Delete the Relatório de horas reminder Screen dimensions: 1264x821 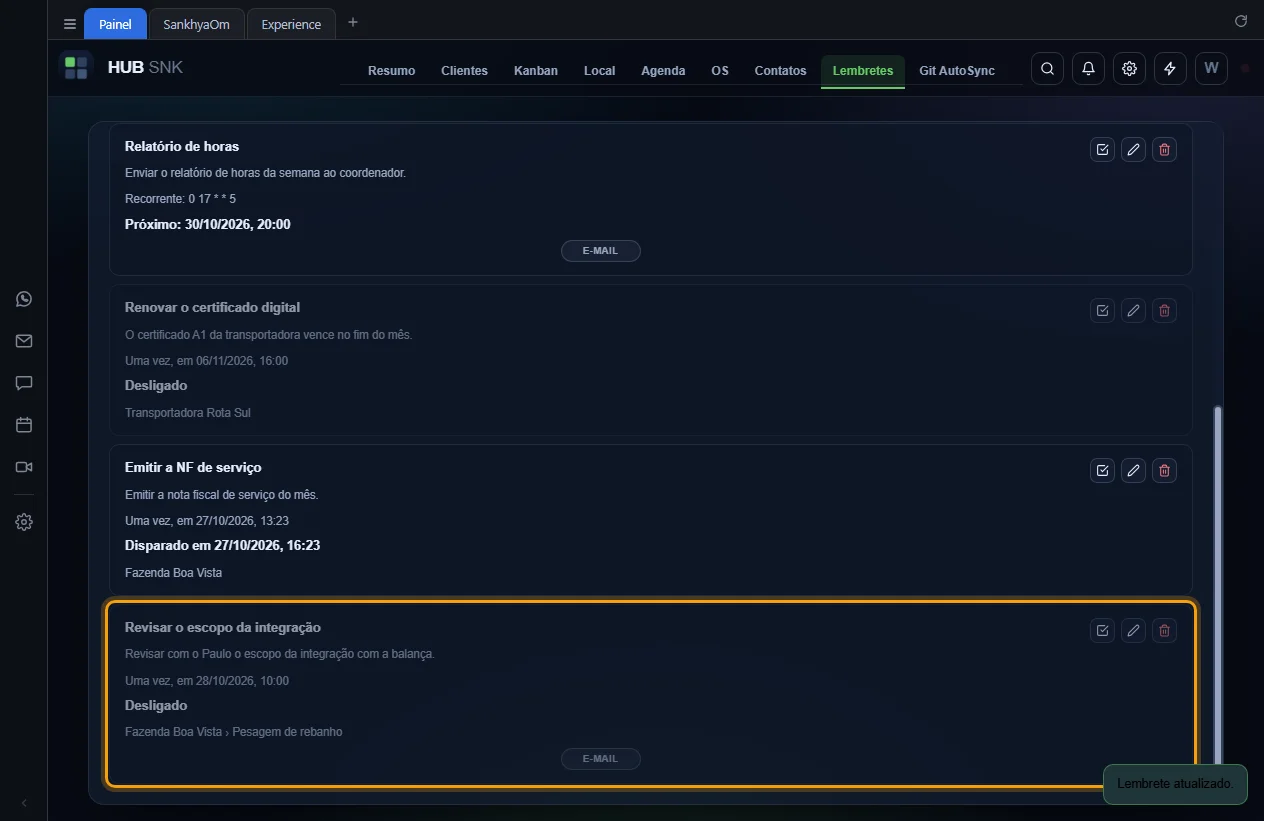1164,150
